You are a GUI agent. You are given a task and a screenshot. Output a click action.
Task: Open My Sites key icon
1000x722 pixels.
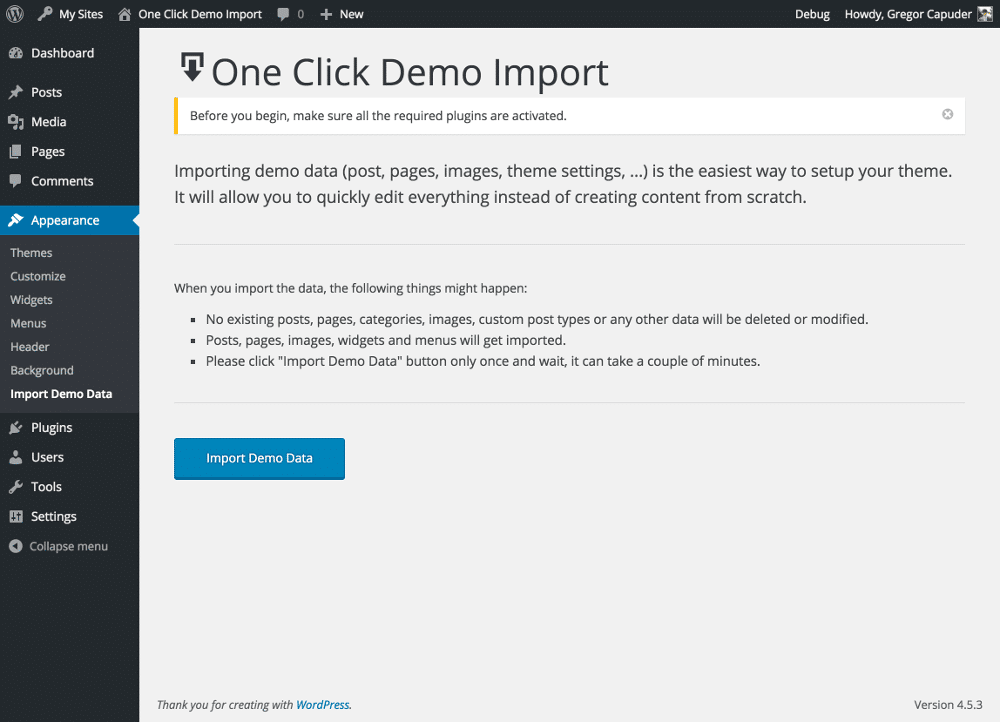click(x=45, y=13)
